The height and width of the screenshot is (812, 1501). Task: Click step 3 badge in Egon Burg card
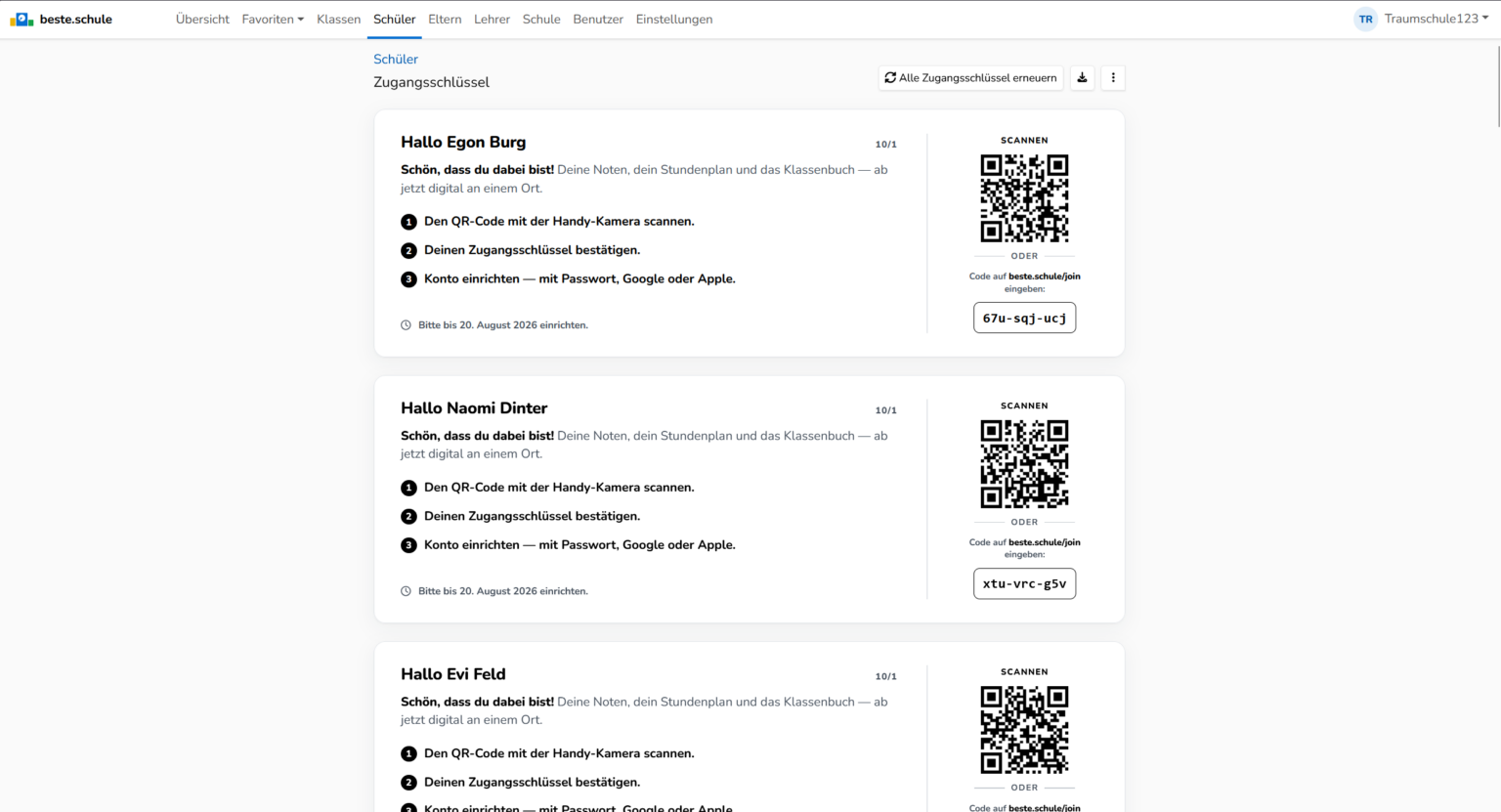click(408, 278)
